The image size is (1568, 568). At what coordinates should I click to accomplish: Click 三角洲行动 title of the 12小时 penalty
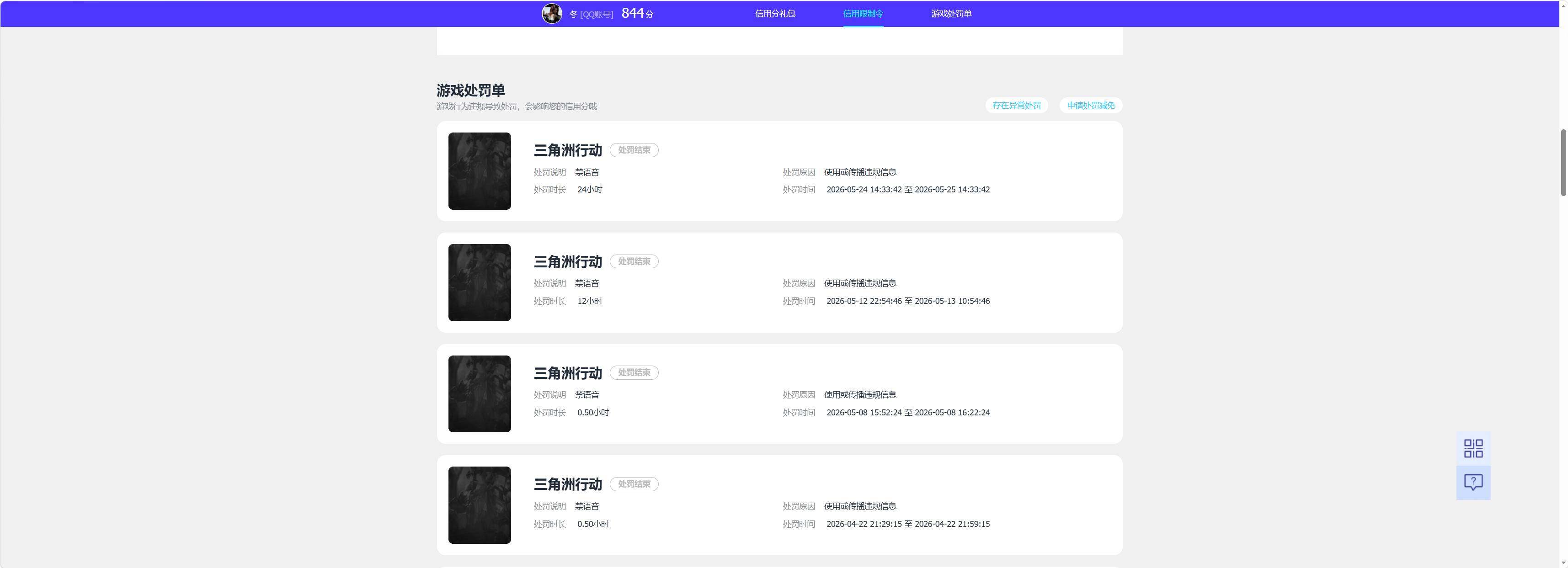(x=567, y=261)
